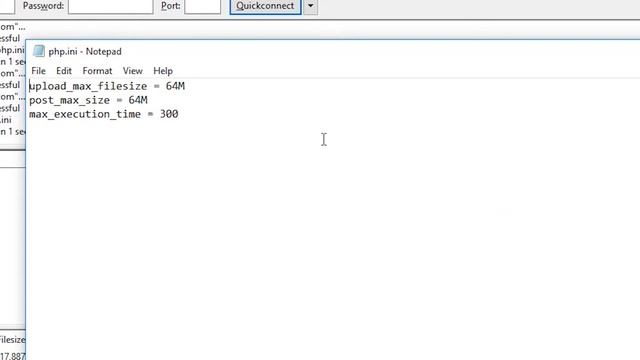Click the max_execution_time = 300 line
The image size is (640, 360).
tap(104, 114)
